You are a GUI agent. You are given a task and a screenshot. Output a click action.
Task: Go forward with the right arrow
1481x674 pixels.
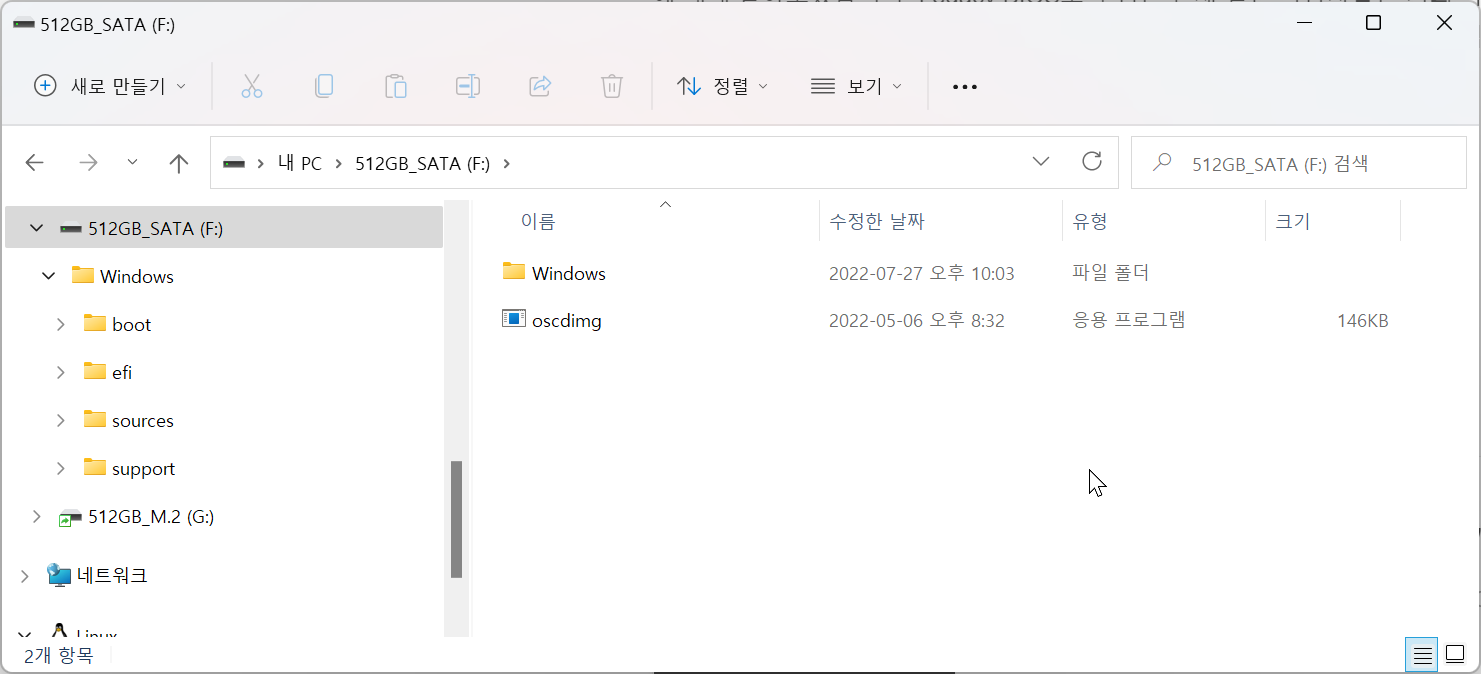pos(88,162)
